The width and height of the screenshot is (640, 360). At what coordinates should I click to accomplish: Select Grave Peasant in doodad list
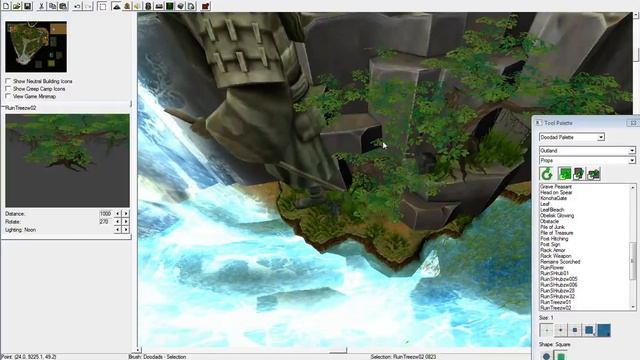[556, 187]
